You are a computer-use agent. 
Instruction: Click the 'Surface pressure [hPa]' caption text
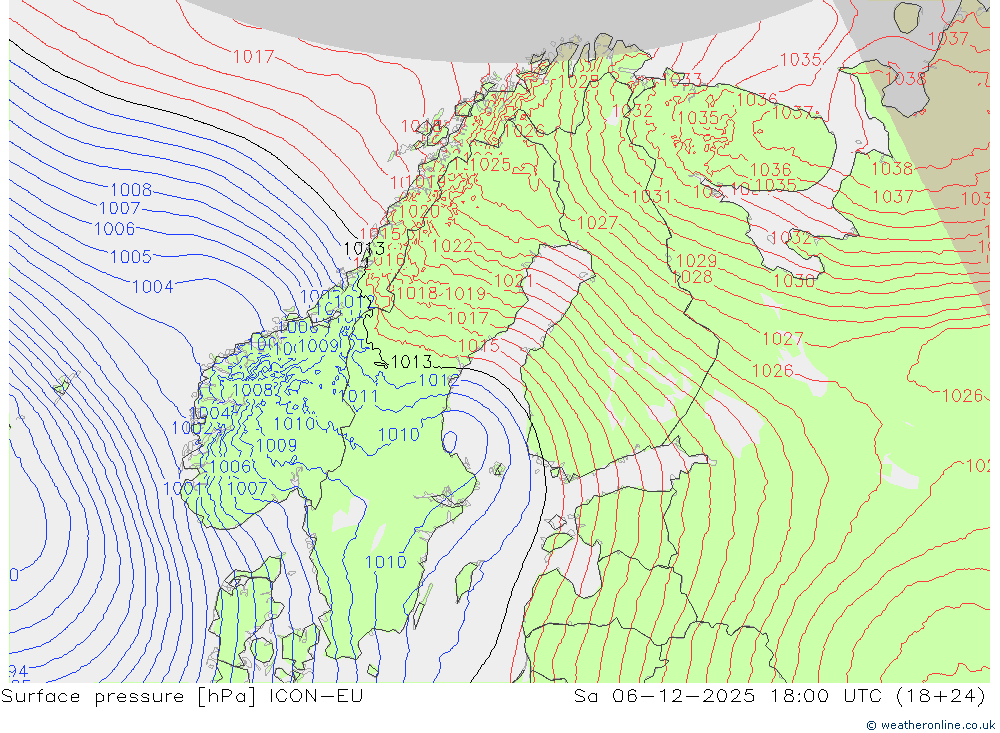(128, 696)
